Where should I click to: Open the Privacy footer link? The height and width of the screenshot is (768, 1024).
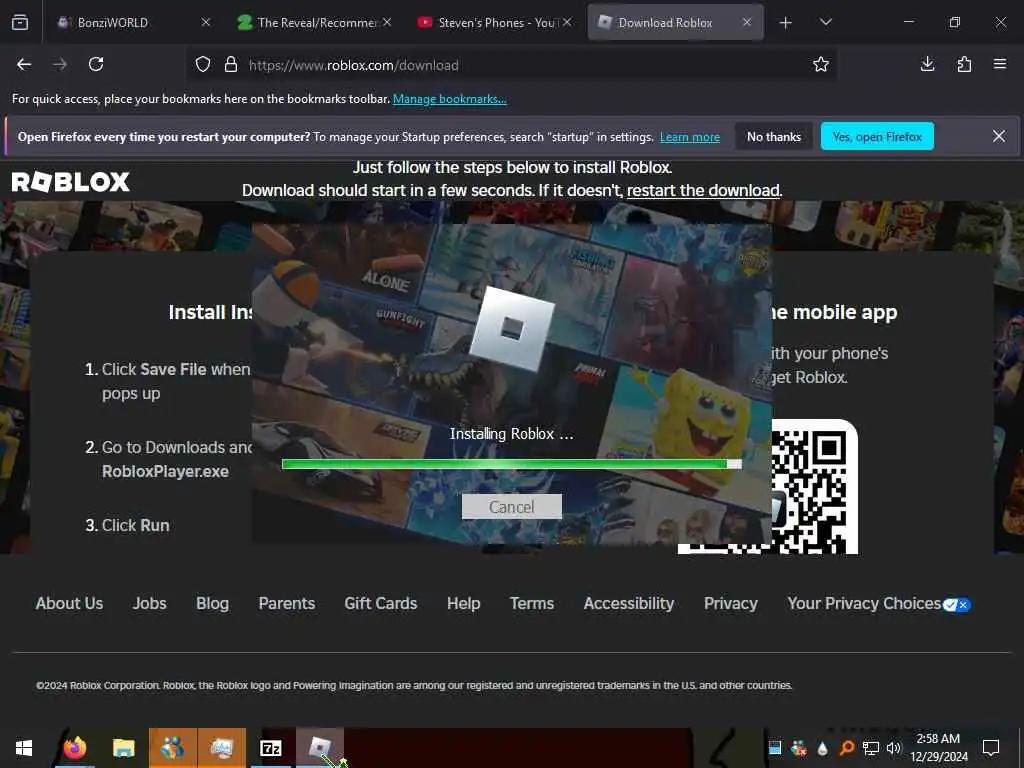pyautogui.click(x=731, y=603)
